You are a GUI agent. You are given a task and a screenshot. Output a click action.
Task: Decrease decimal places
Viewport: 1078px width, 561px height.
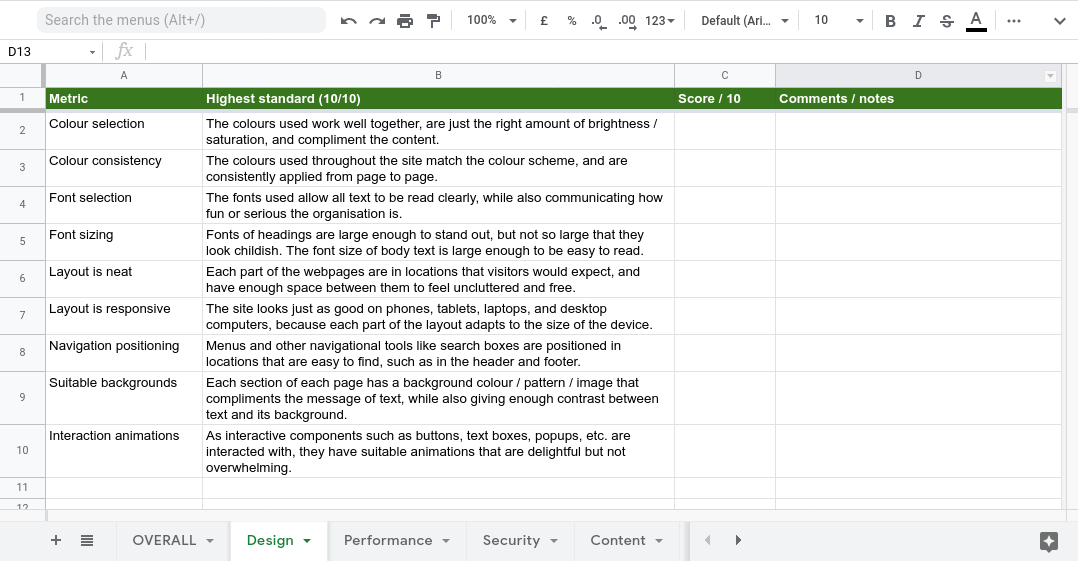tap(599, 21)
